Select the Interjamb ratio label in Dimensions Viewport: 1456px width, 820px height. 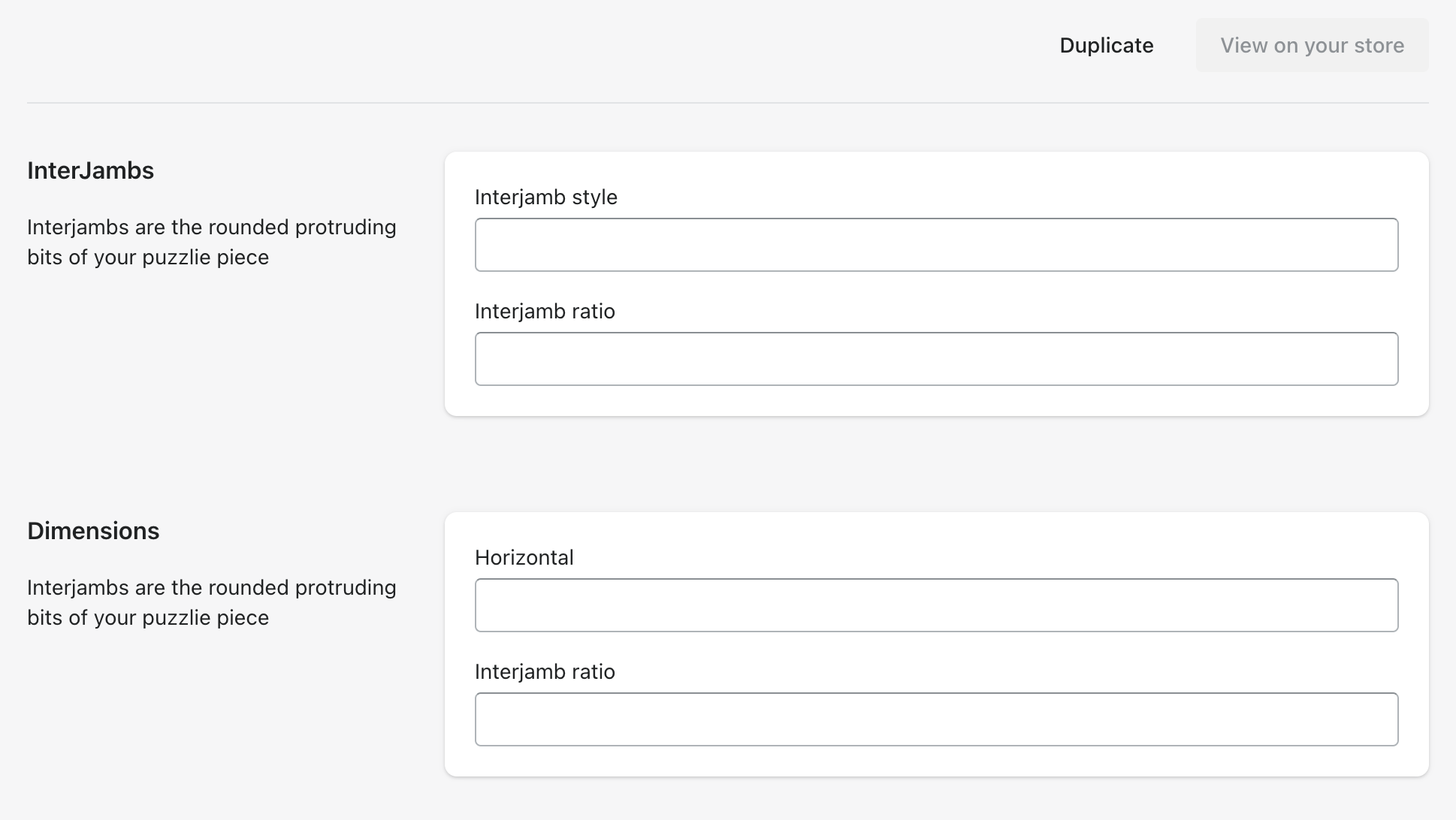pyautogui.click(x=545, y=671)
